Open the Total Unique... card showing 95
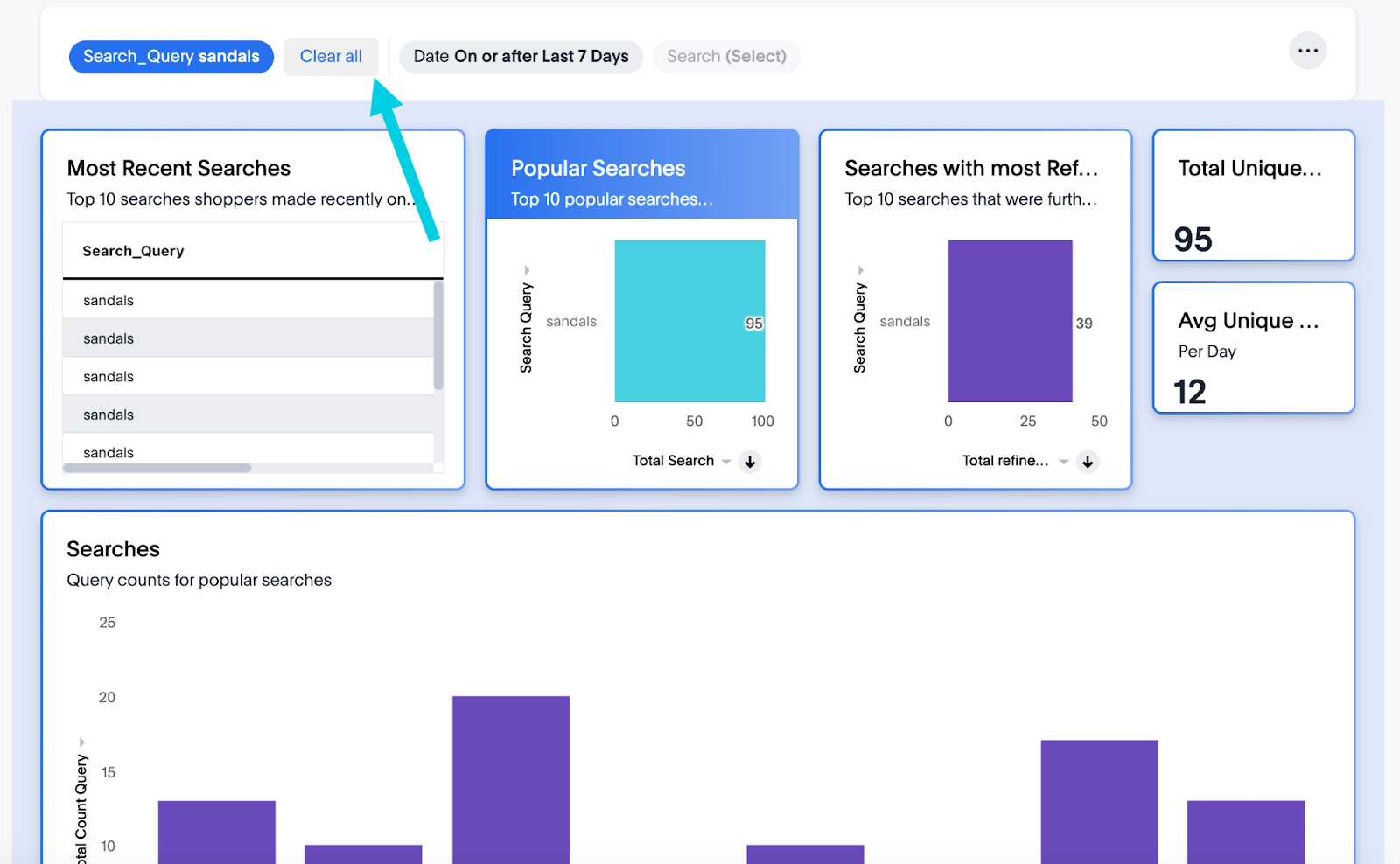The height and width of the screenshot is (864, 1400). (1254, 195)
